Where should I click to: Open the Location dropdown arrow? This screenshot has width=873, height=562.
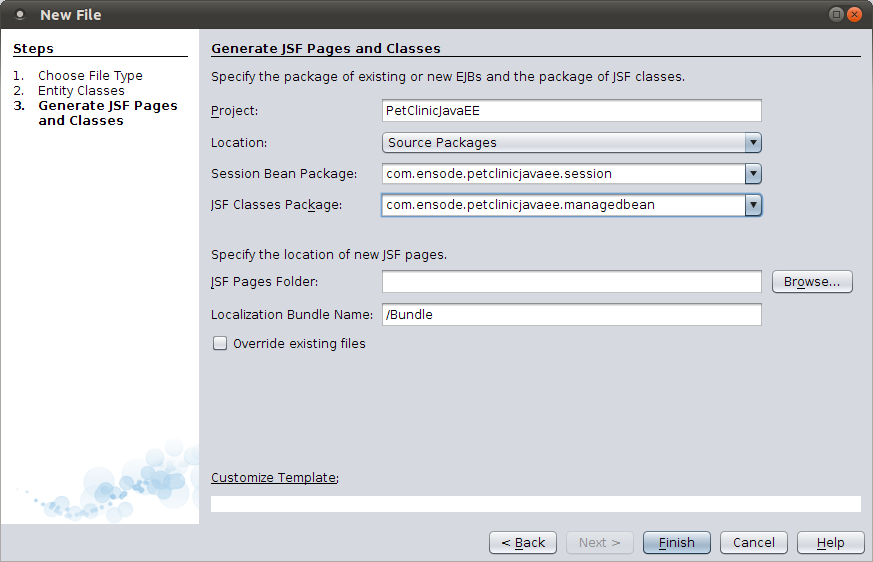click(753, 143)
